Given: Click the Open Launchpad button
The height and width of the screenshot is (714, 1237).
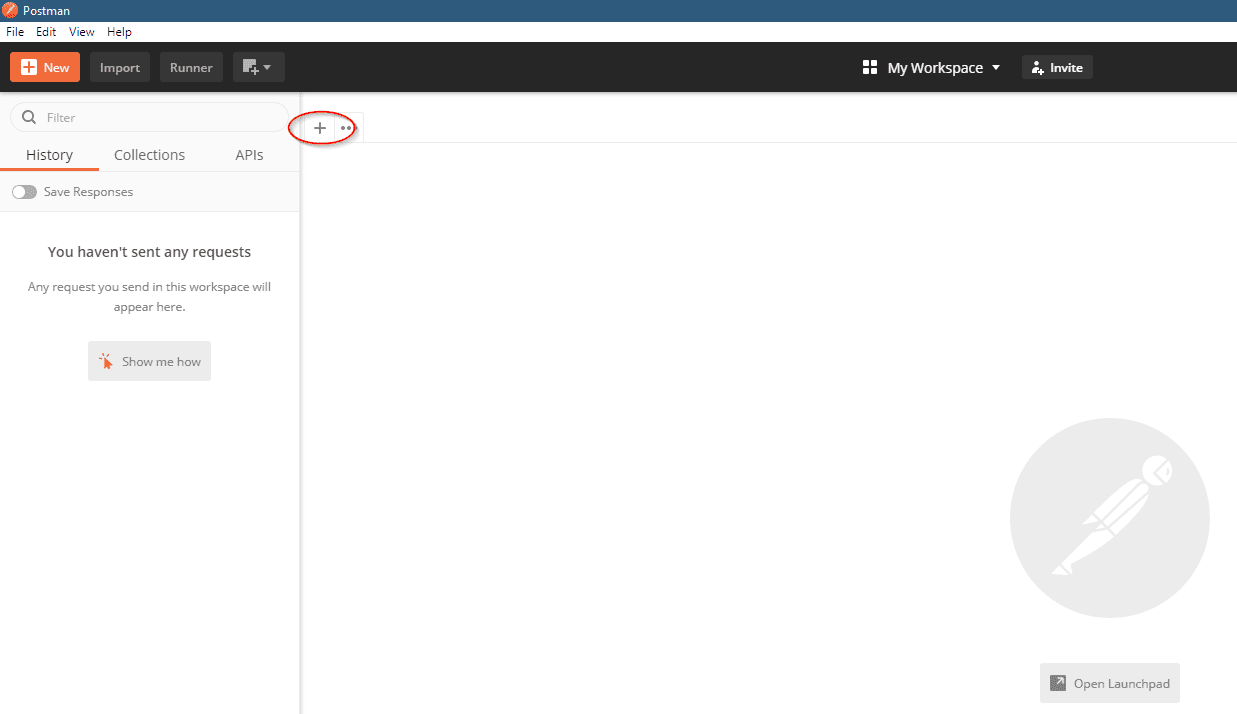Looking at the screenshot, I should (x=1110, y=683).
